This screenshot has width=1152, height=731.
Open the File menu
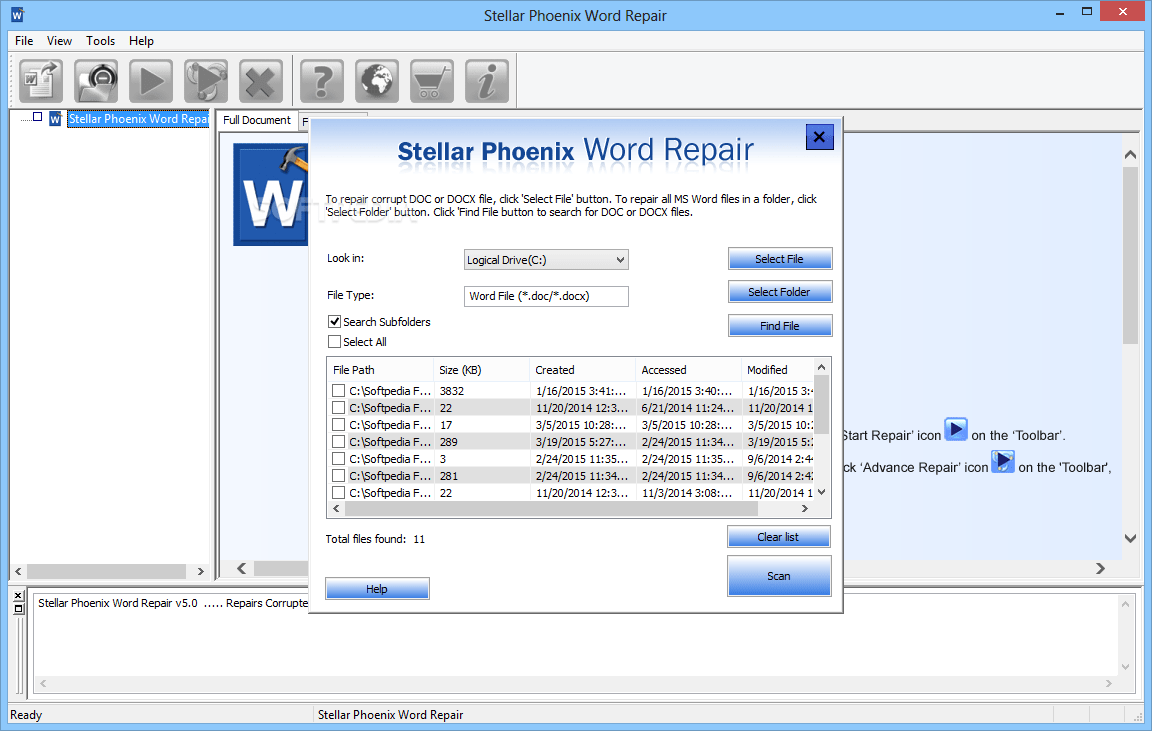24,41
